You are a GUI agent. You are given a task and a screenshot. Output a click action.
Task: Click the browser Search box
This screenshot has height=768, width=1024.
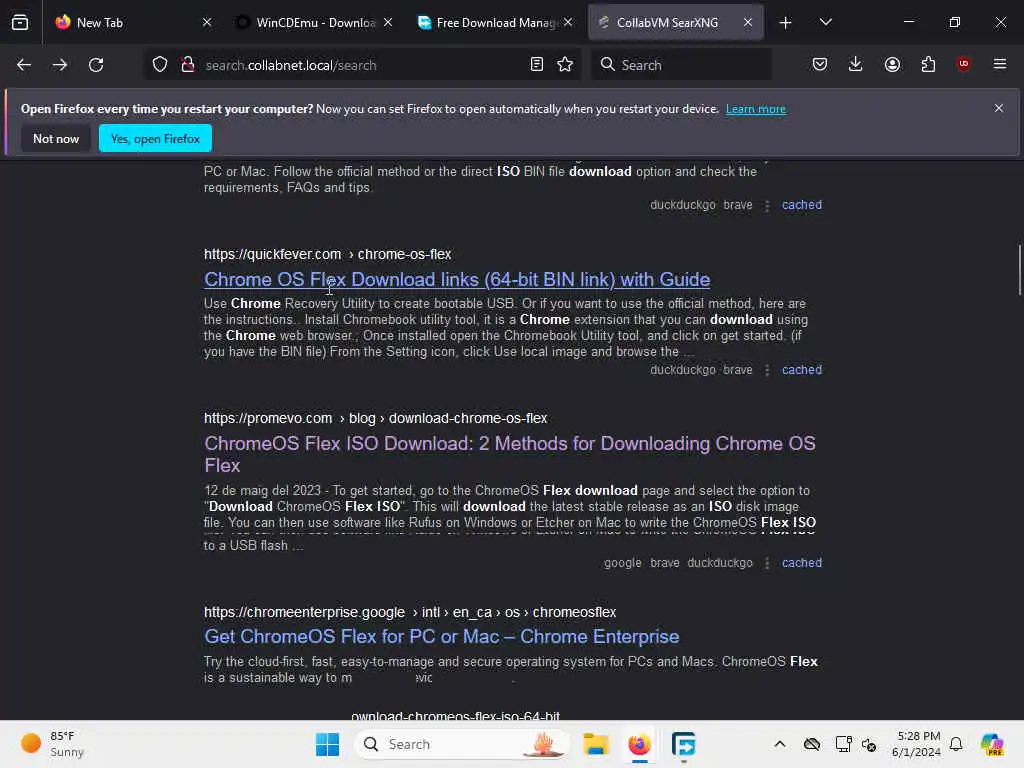click(681, 65)
